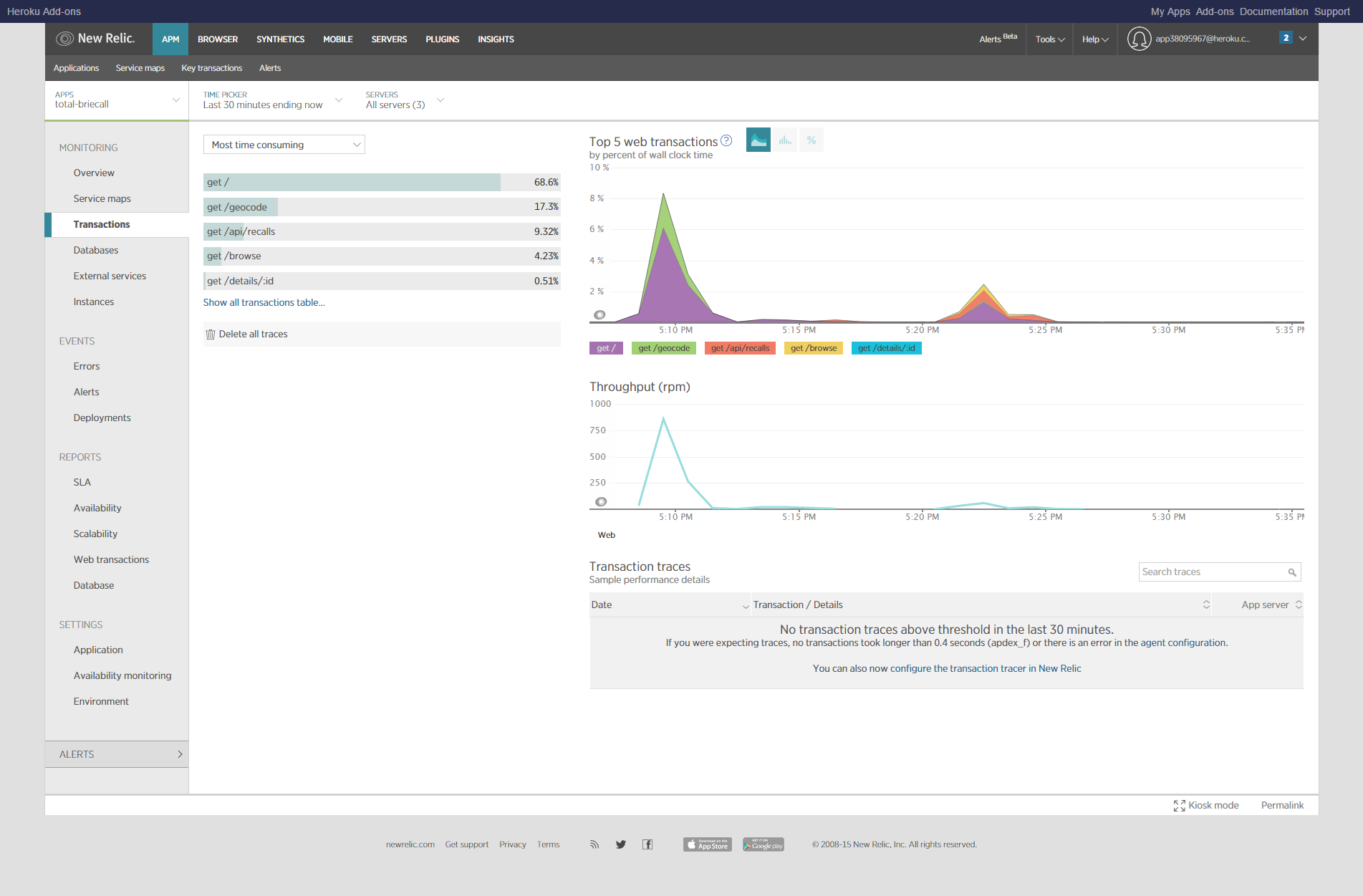Open Key transactions in sub-navigation

(x=212, y=68)
